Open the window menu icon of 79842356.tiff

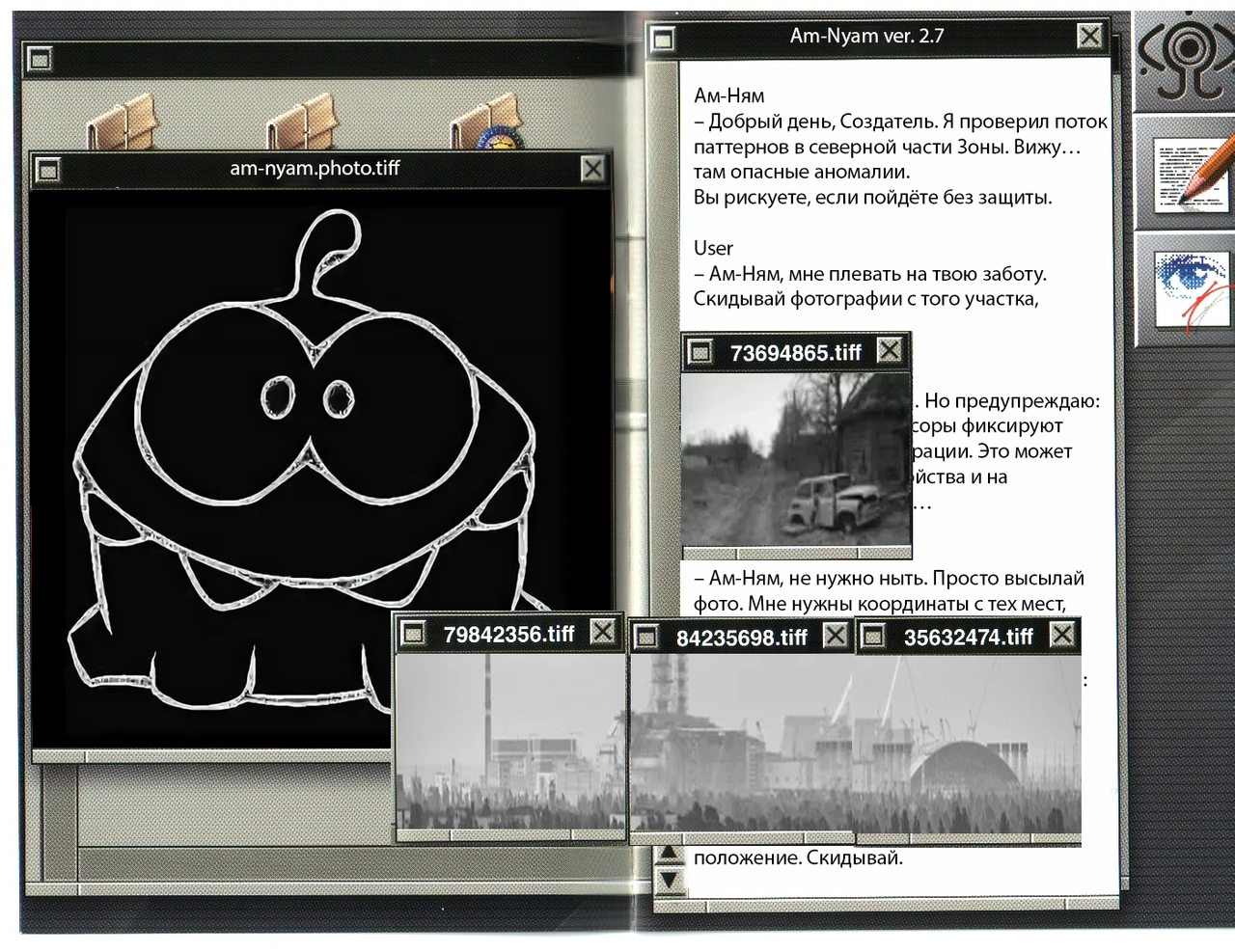413,634
